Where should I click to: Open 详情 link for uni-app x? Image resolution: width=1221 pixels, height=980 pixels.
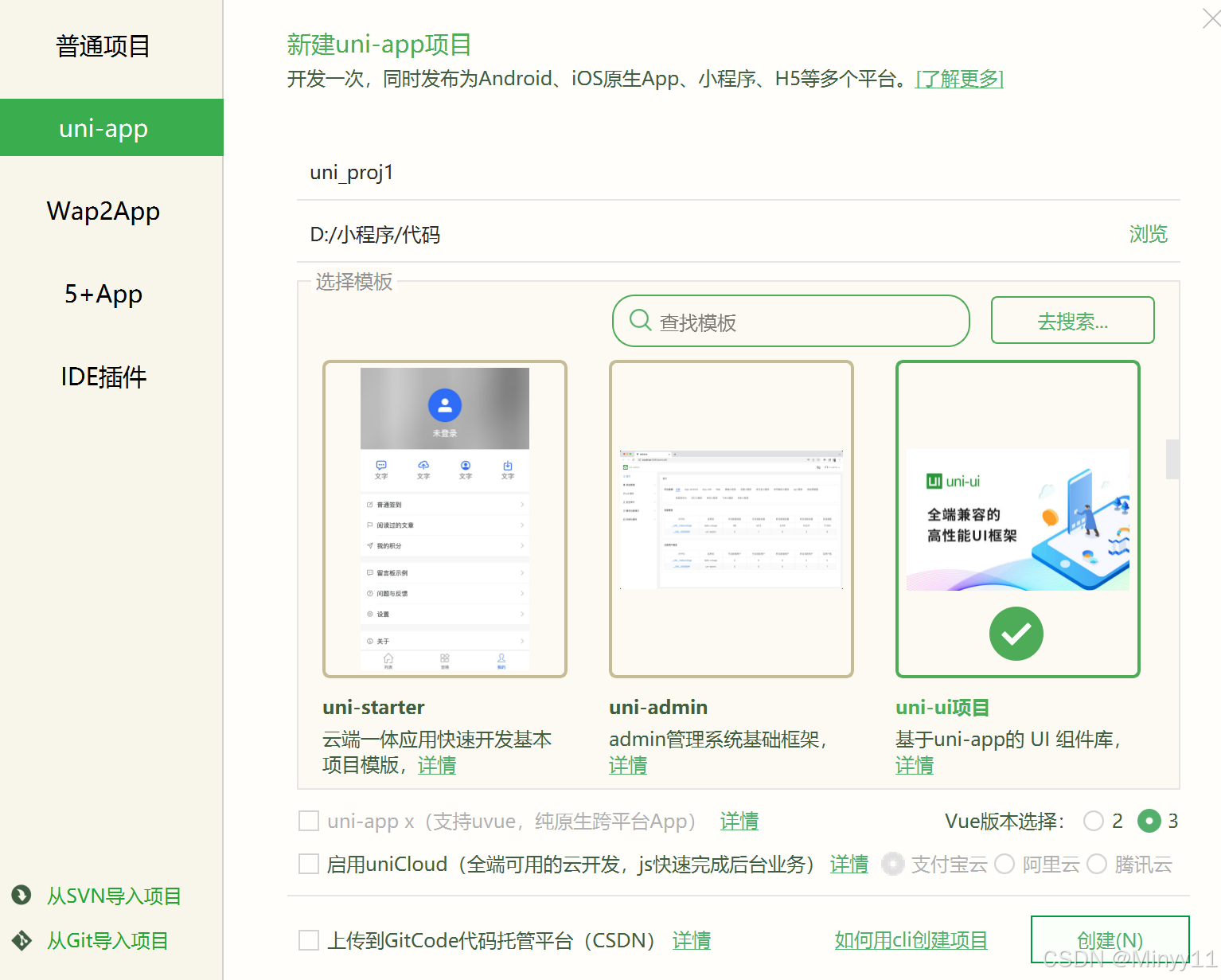(x=739, y=821)
